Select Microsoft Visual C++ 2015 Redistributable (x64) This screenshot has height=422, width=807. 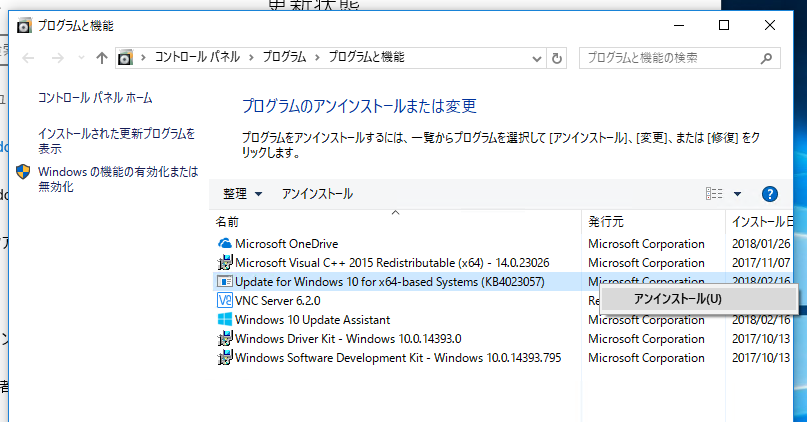[x=392, y=263]
